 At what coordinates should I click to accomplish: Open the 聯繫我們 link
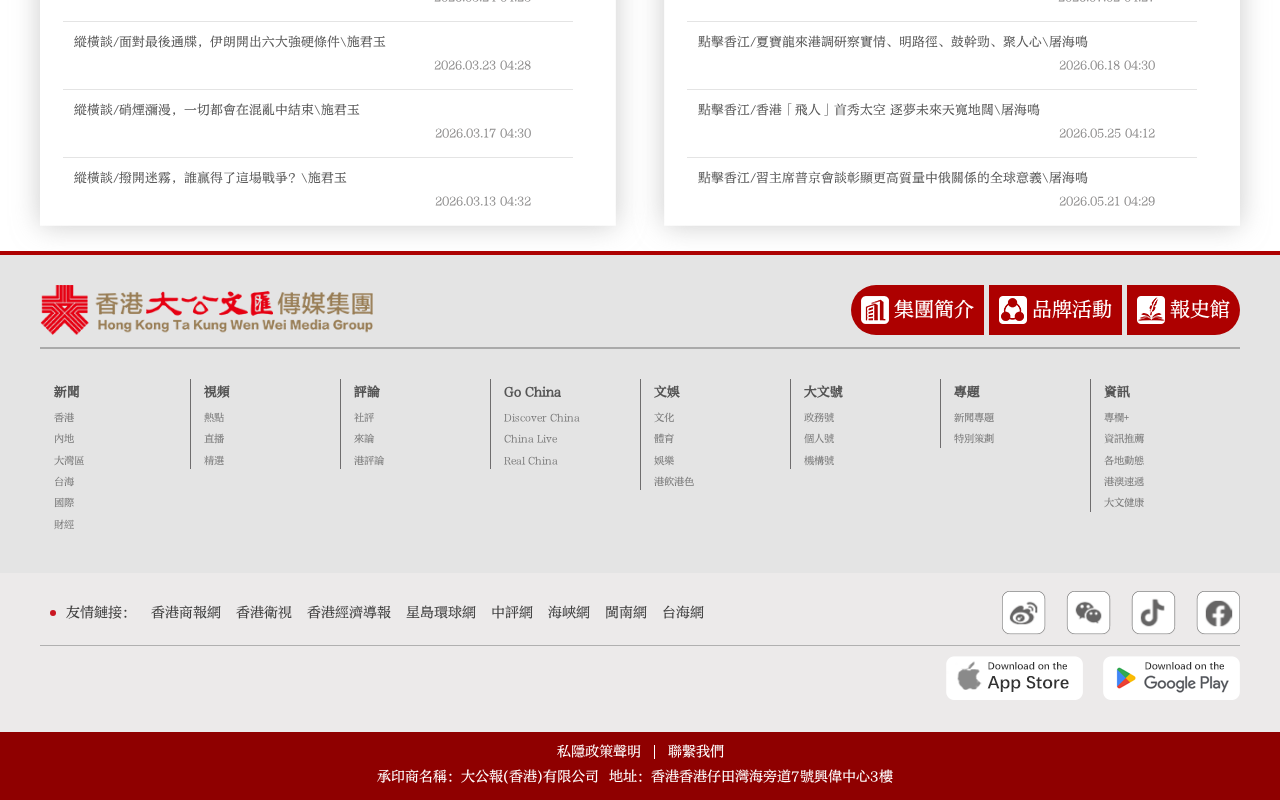click(x=696, y=751)
